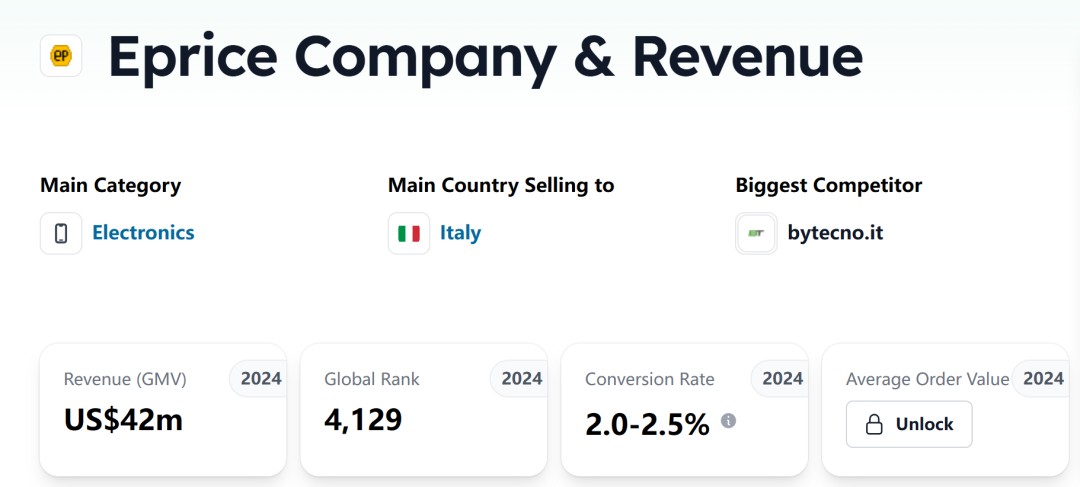1080x487 pixels.
Task: Click the Eprice logo icon
Action: (60, 56)
